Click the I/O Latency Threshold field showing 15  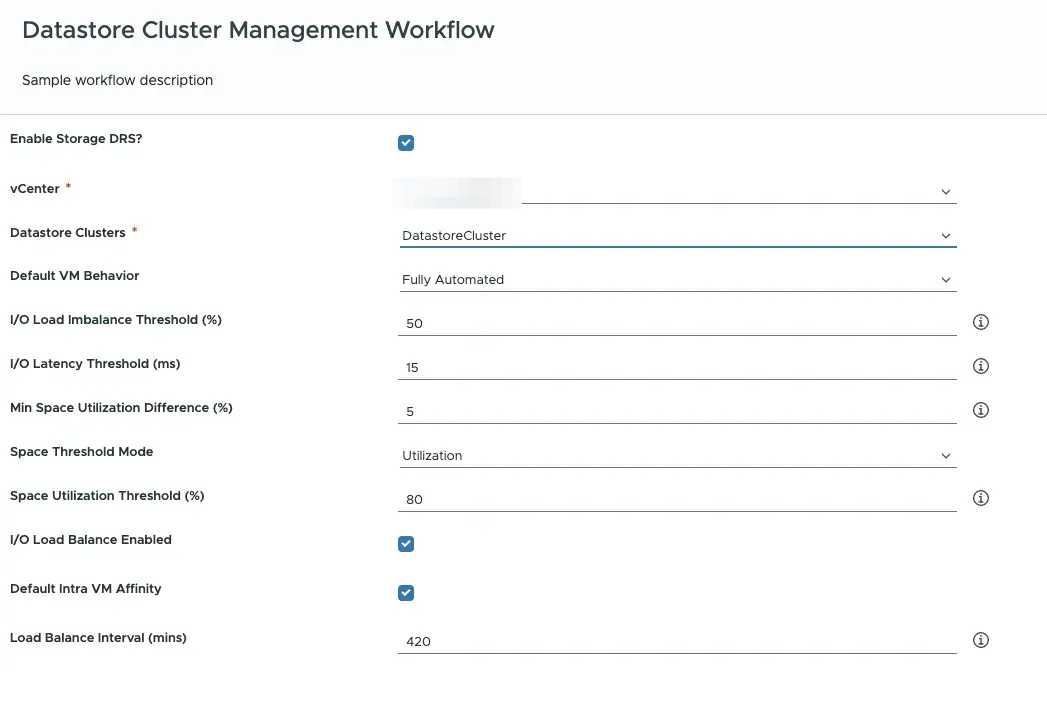click(x=677, y=368)
